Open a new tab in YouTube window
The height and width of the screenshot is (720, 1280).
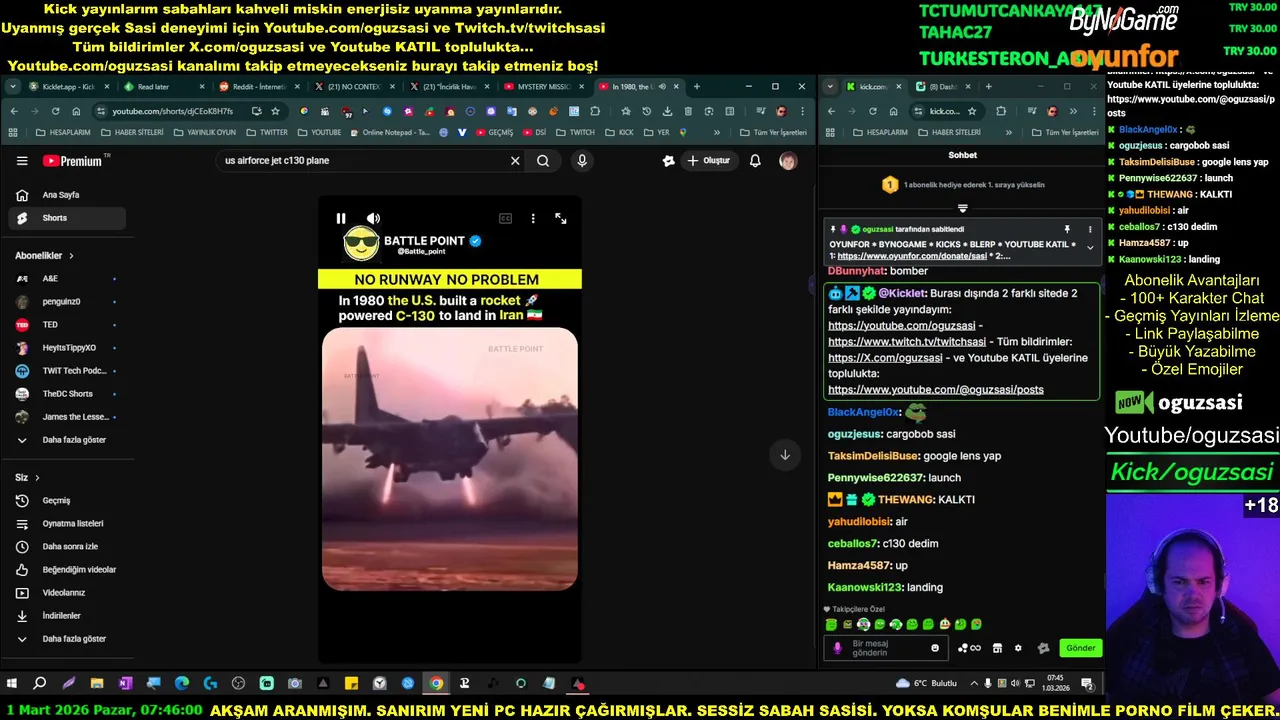click(697, 87)
